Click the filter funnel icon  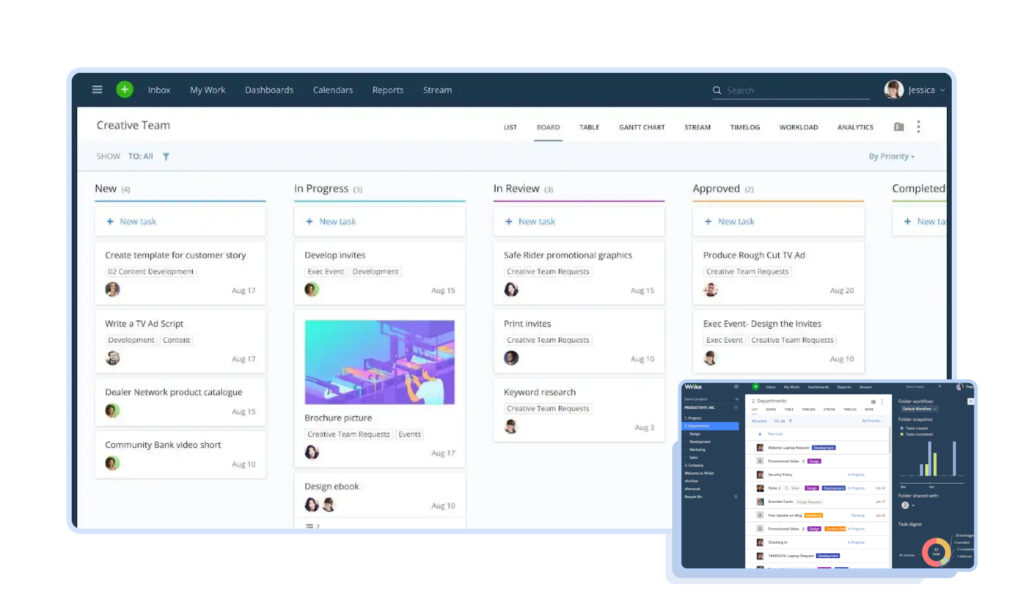point(166,157)
